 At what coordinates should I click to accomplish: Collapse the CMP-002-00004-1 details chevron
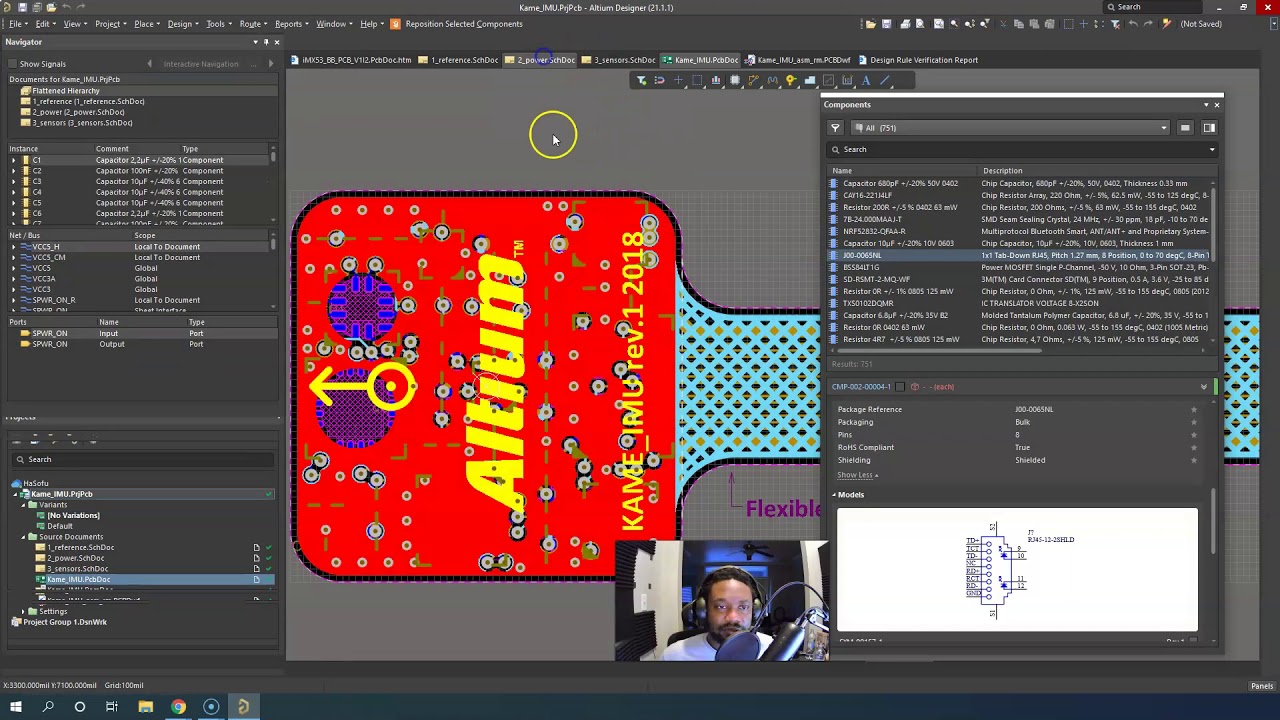(x=1203, y=387)
